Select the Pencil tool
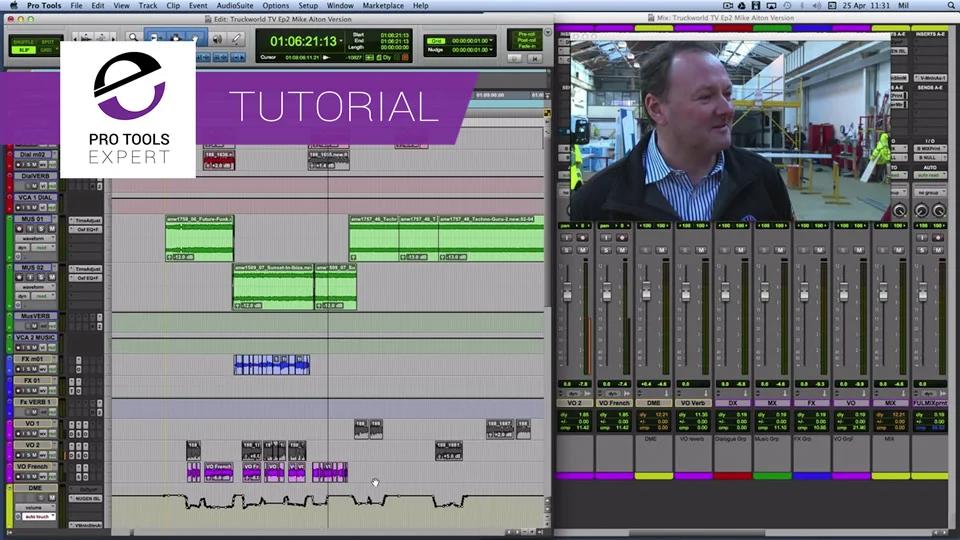The height and width of the screenshot is (540, 960). tap(236, 39)
